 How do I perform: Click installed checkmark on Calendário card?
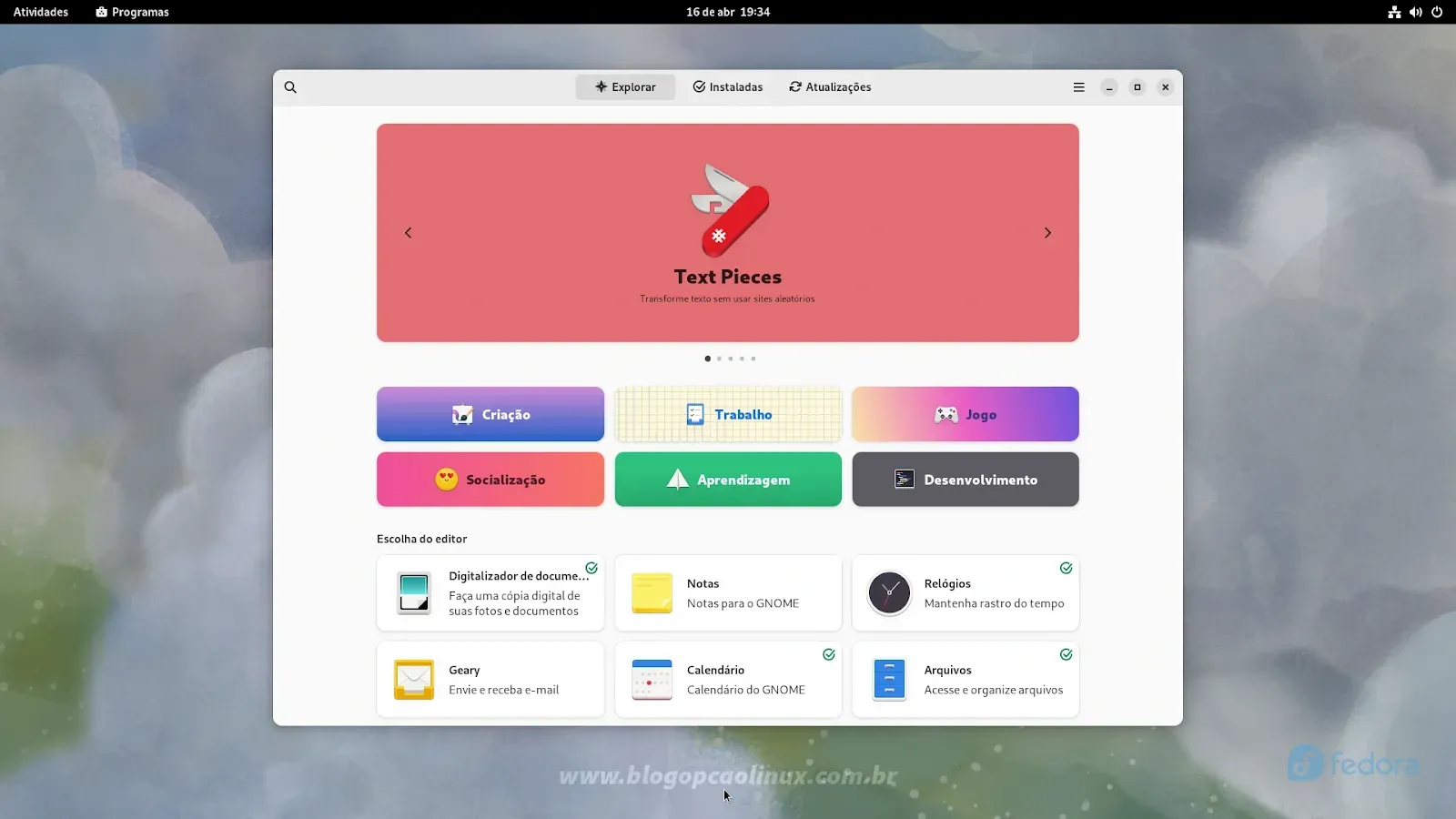coord(829,654)
